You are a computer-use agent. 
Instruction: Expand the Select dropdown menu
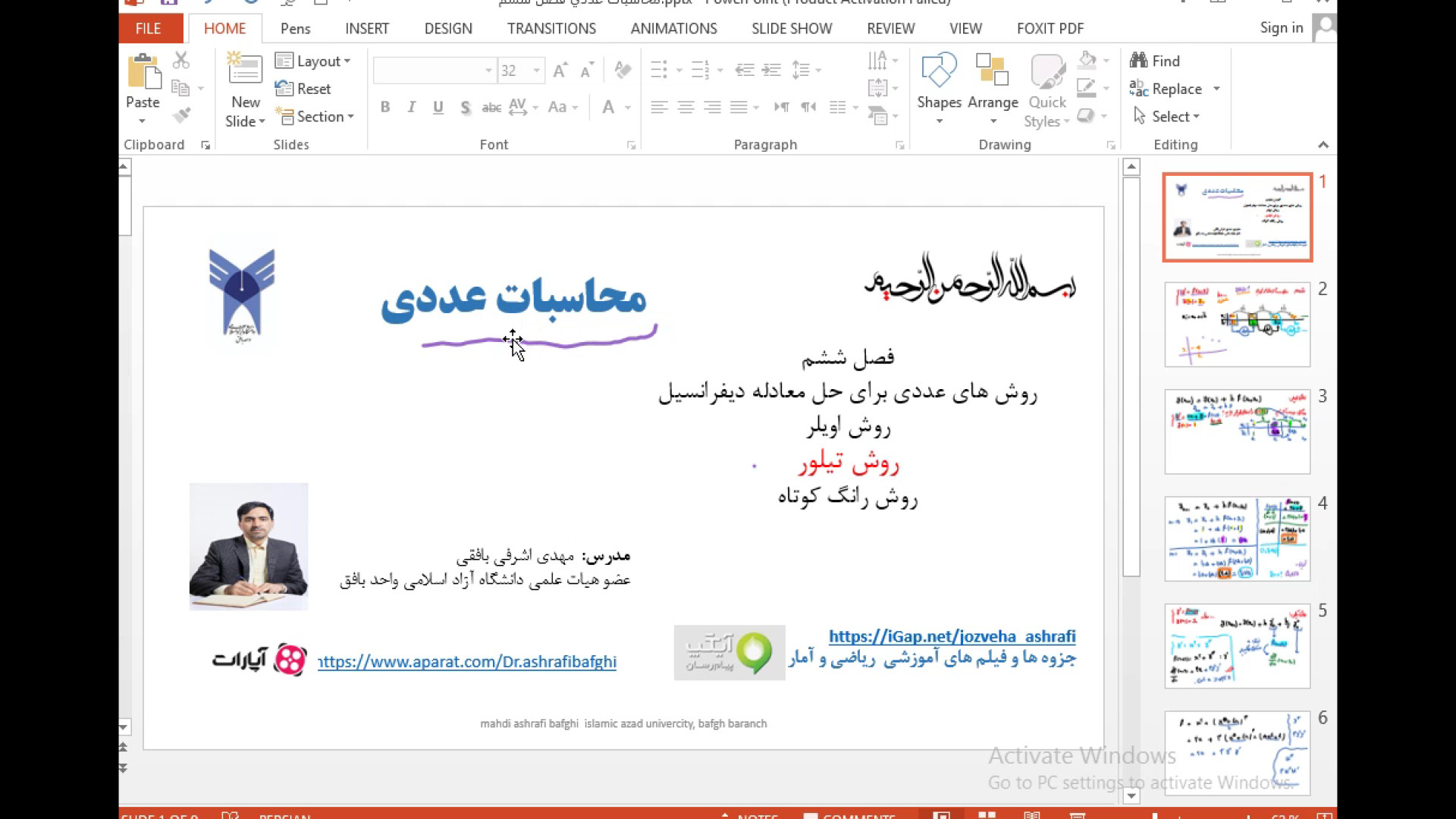[x=1168, y=116]
